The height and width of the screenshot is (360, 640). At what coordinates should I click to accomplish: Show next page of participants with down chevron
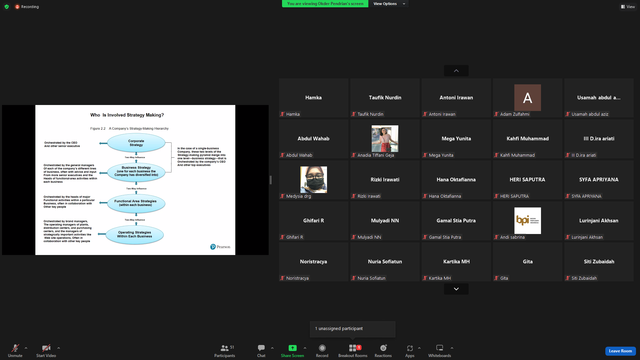point(456,289)
